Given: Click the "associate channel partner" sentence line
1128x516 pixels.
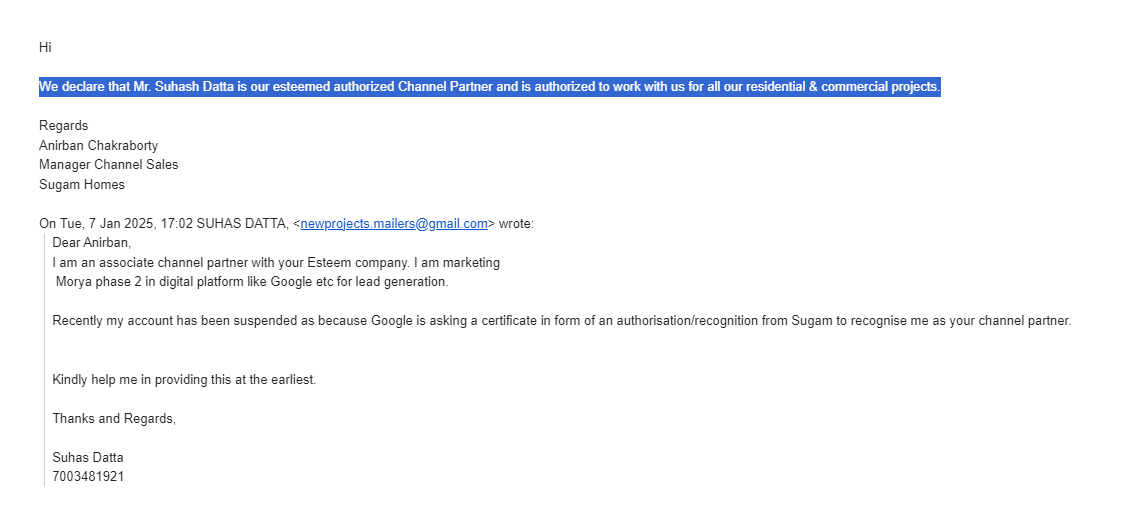Looking at the screenshot, I should (276, 263).
